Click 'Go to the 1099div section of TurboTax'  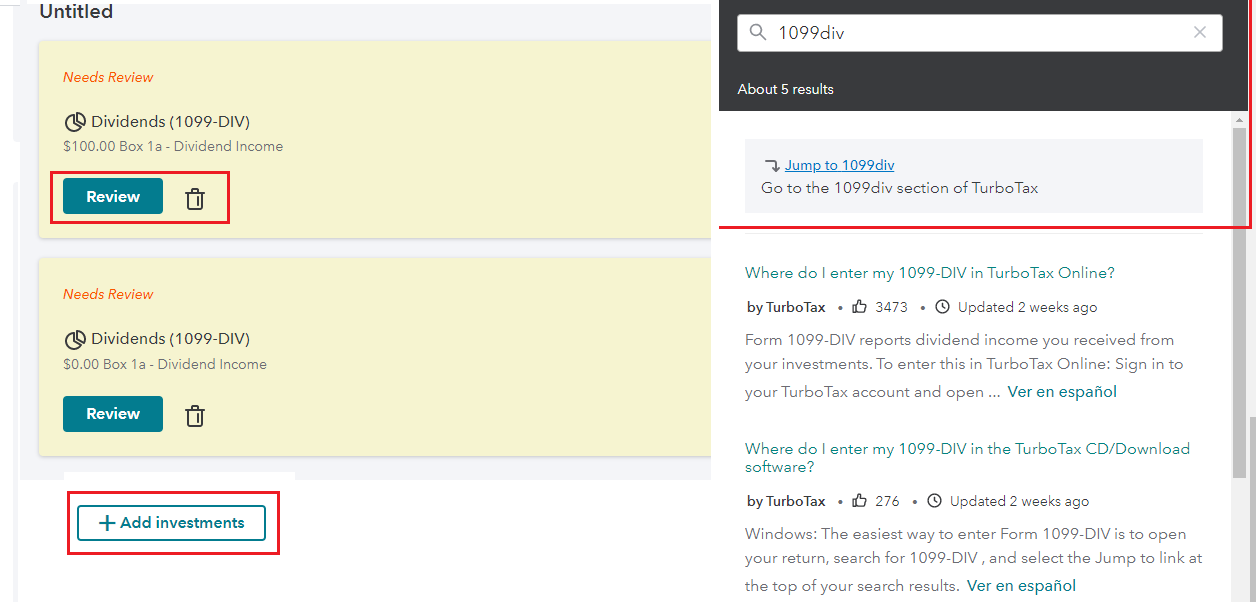click(x=900, y=188)
